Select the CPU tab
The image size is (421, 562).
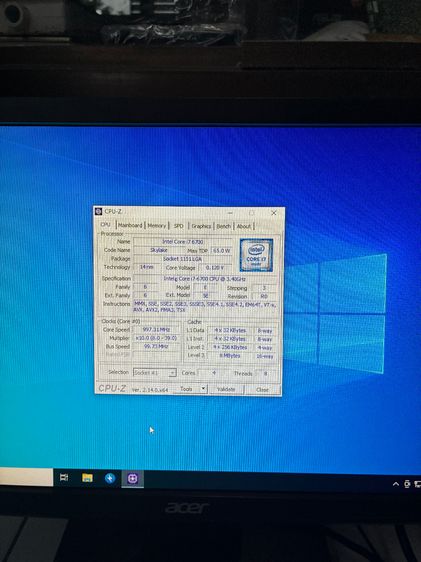tap(106, 225)
